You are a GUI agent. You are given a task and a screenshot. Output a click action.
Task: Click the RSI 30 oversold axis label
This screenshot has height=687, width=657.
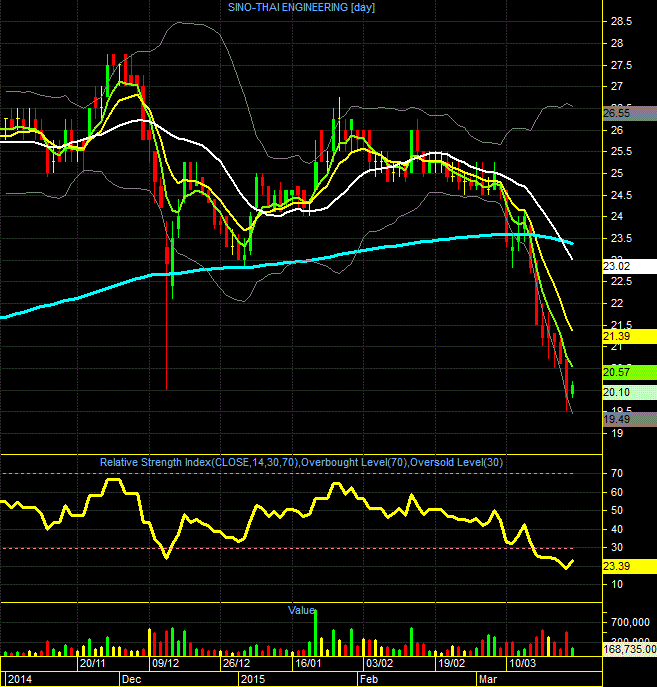click(617, 547)
